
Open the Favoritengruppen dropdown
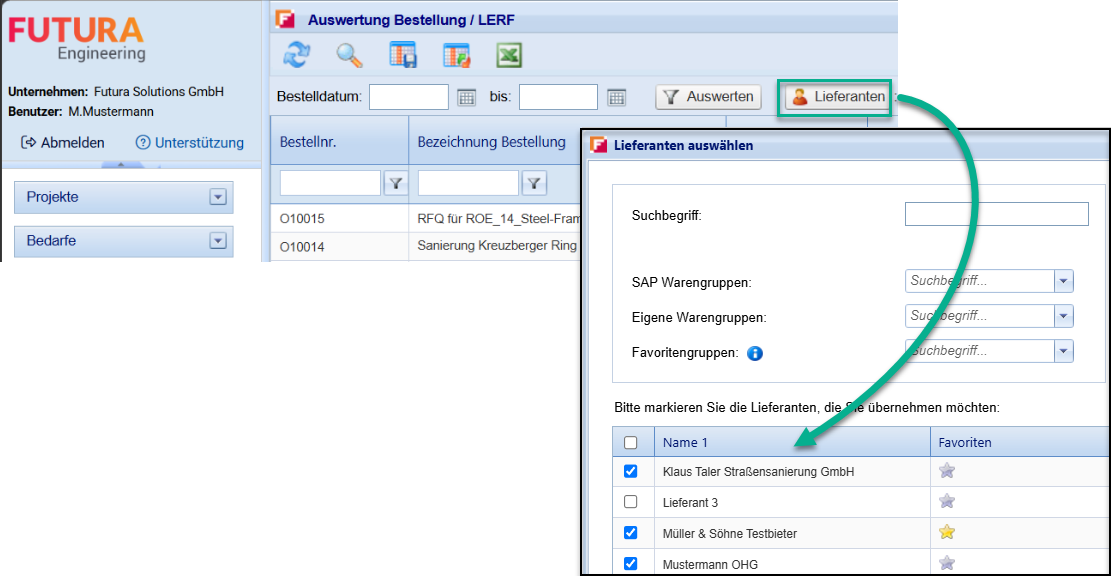click(1063, 351)
